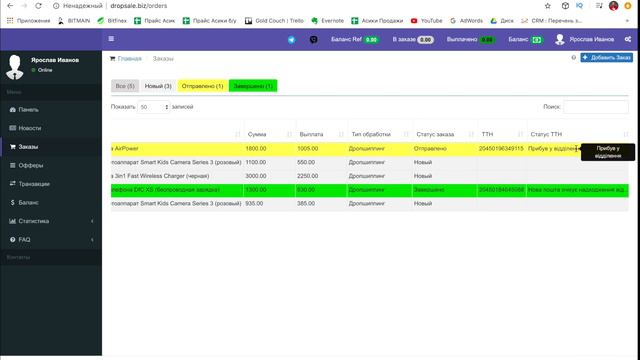Click В заказе indicator in top bar

point(413,40)
